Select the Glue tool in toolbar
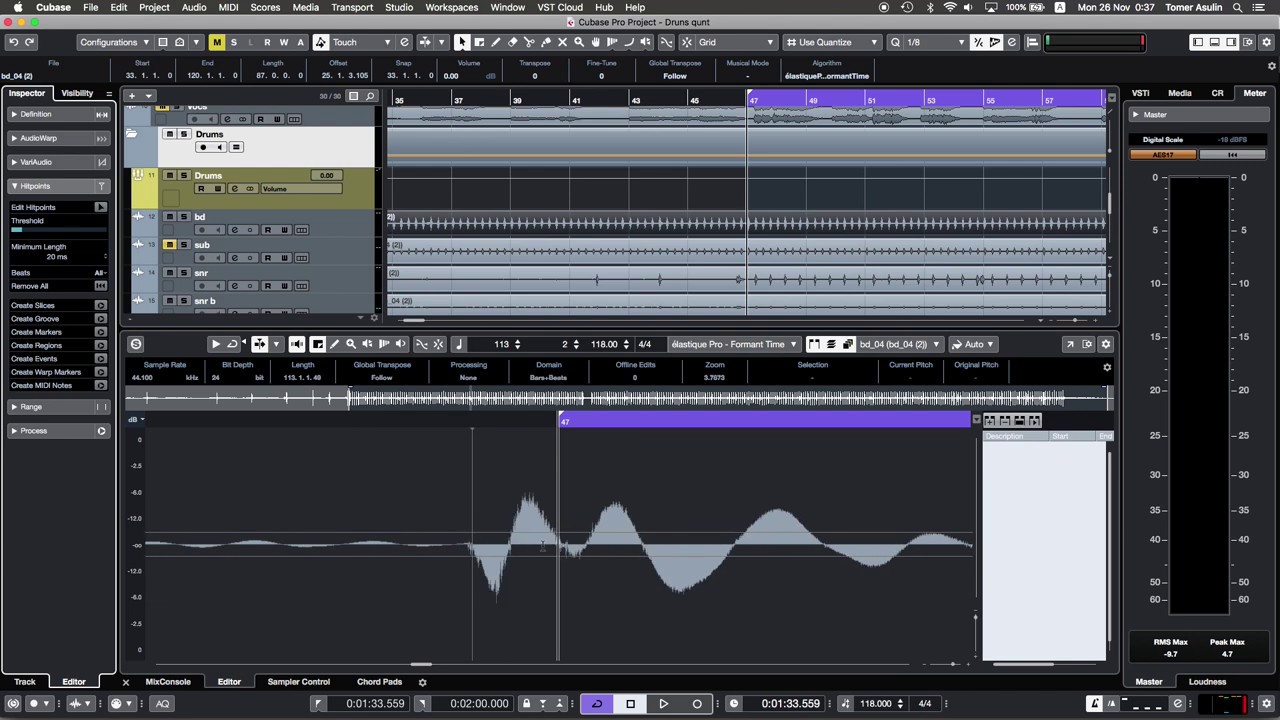Image resolution: width=1280 pixels, height=720 pixels. click(x=546, y=42)
